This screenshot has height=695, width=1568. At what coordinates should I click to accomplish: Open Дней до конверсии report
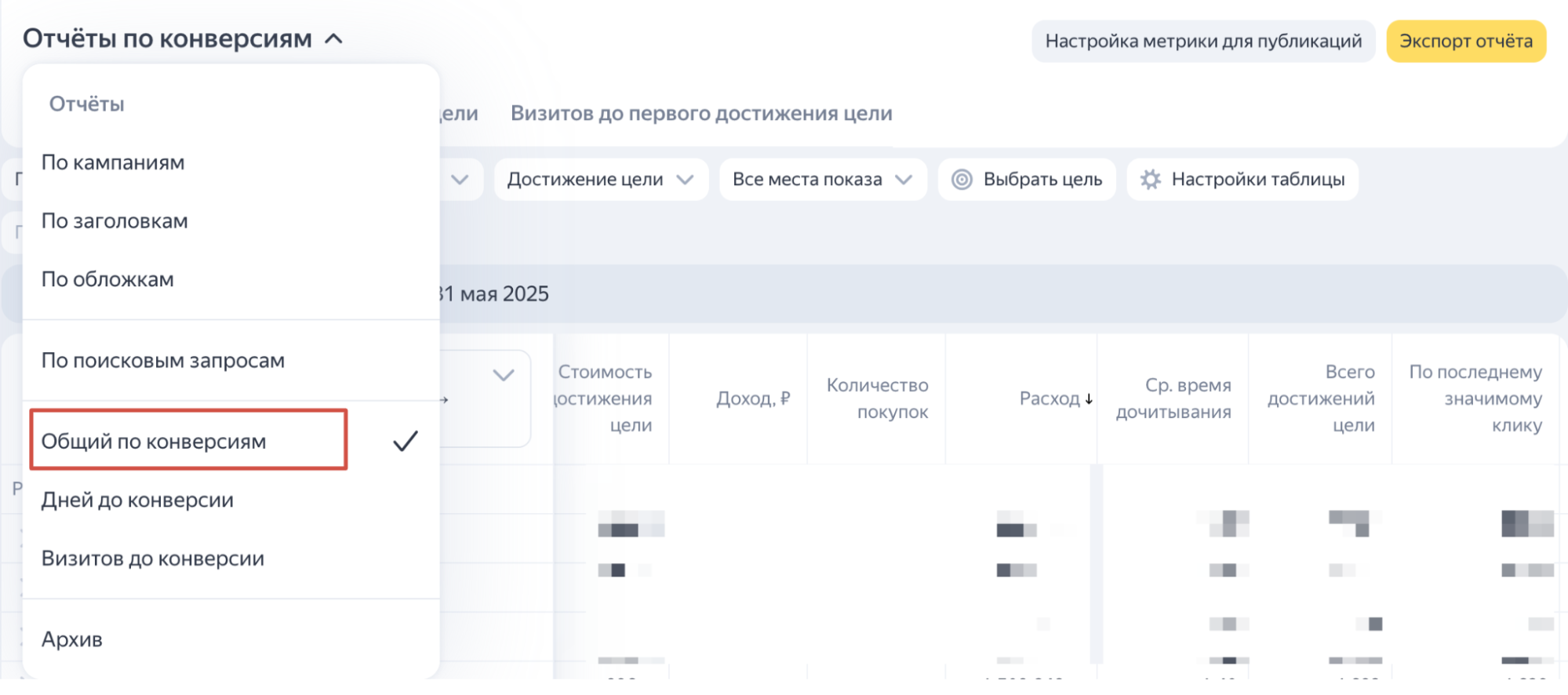(231, 500)
